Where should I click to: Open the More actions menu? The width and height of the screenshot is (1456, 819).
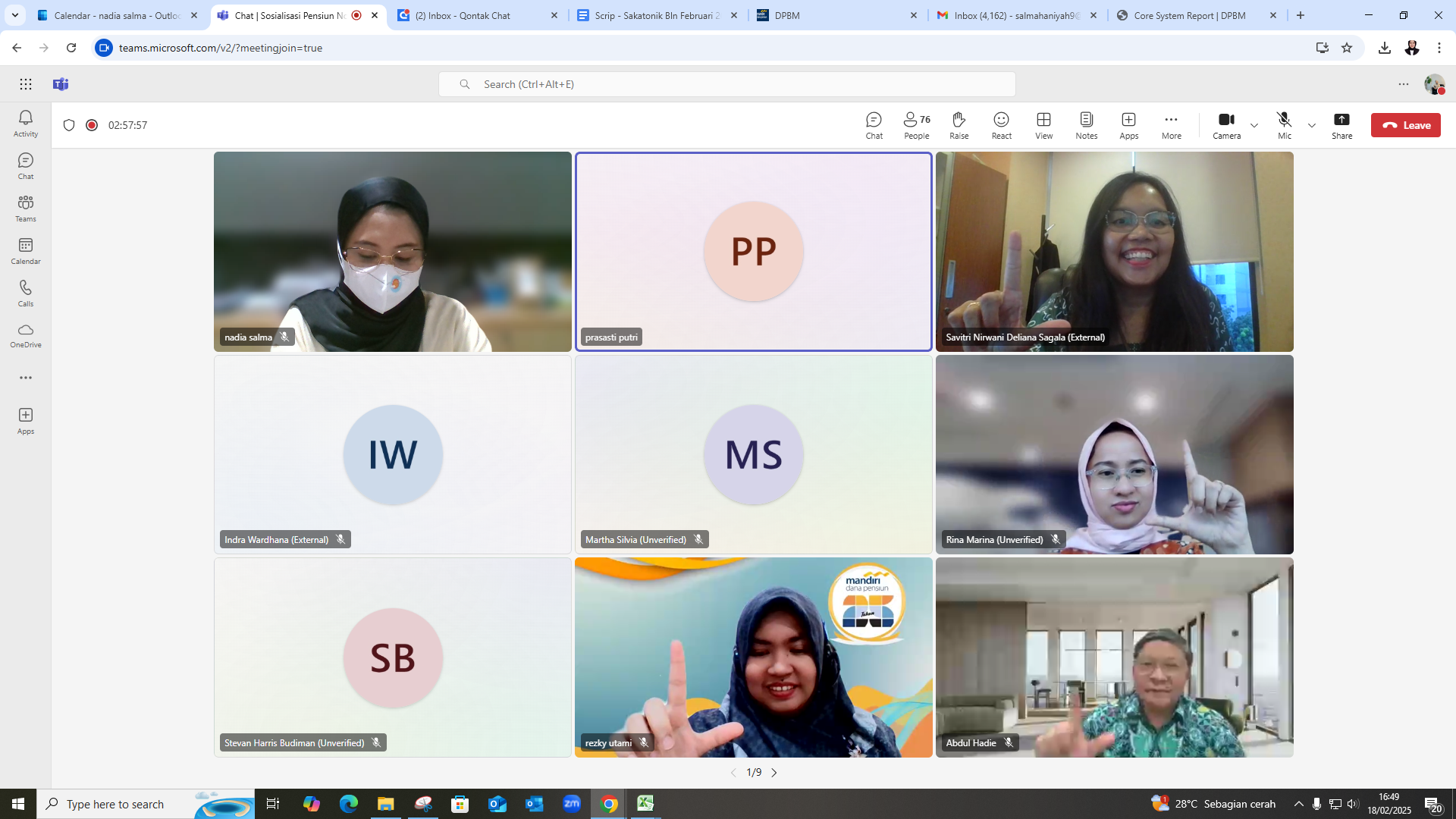click(x=1171, y=125)
